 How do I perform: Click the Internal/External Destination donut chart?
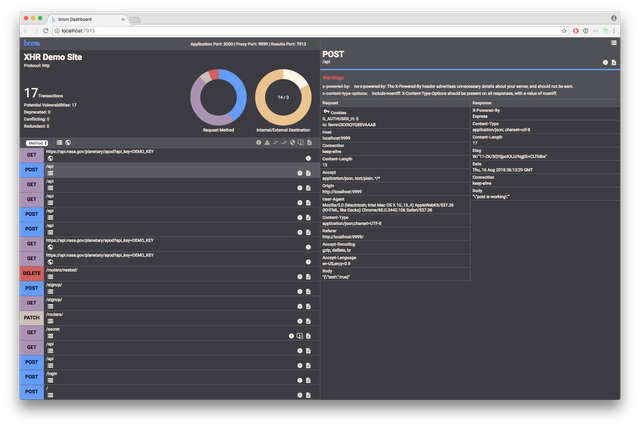click(283, 97)
